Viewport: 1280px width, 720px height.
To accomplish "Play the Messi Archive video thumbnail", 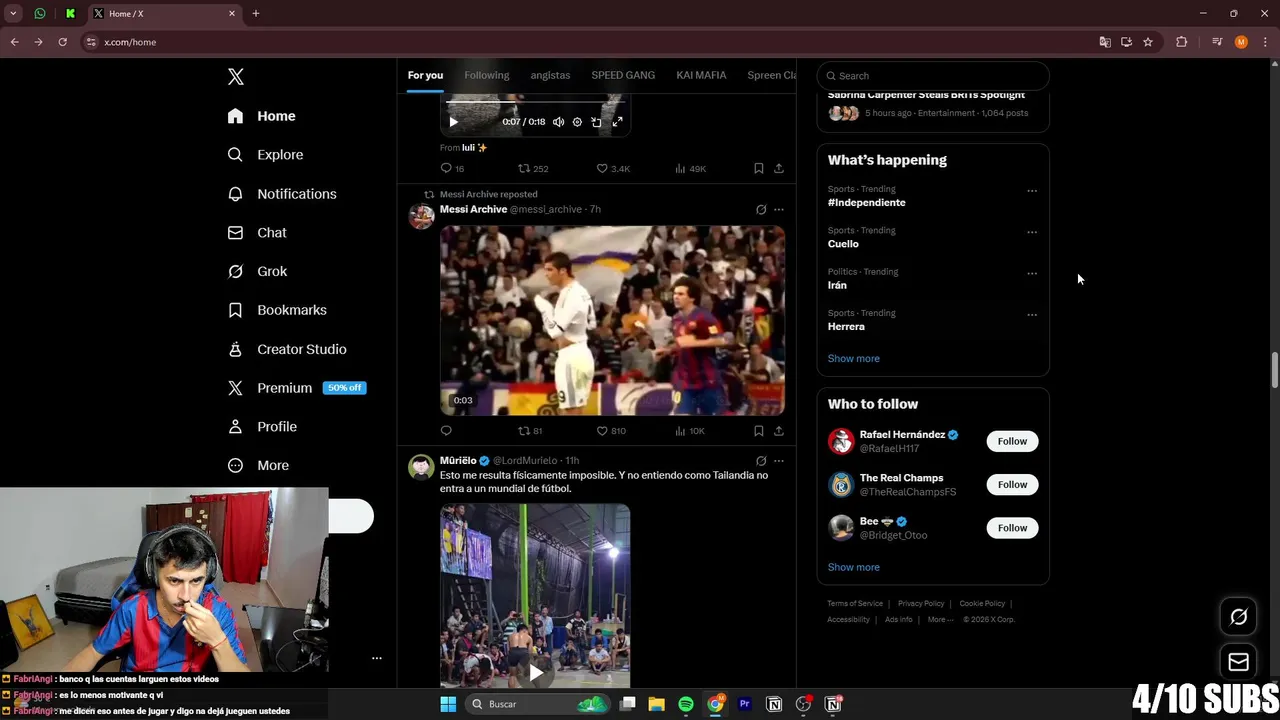I will (612, 320).
